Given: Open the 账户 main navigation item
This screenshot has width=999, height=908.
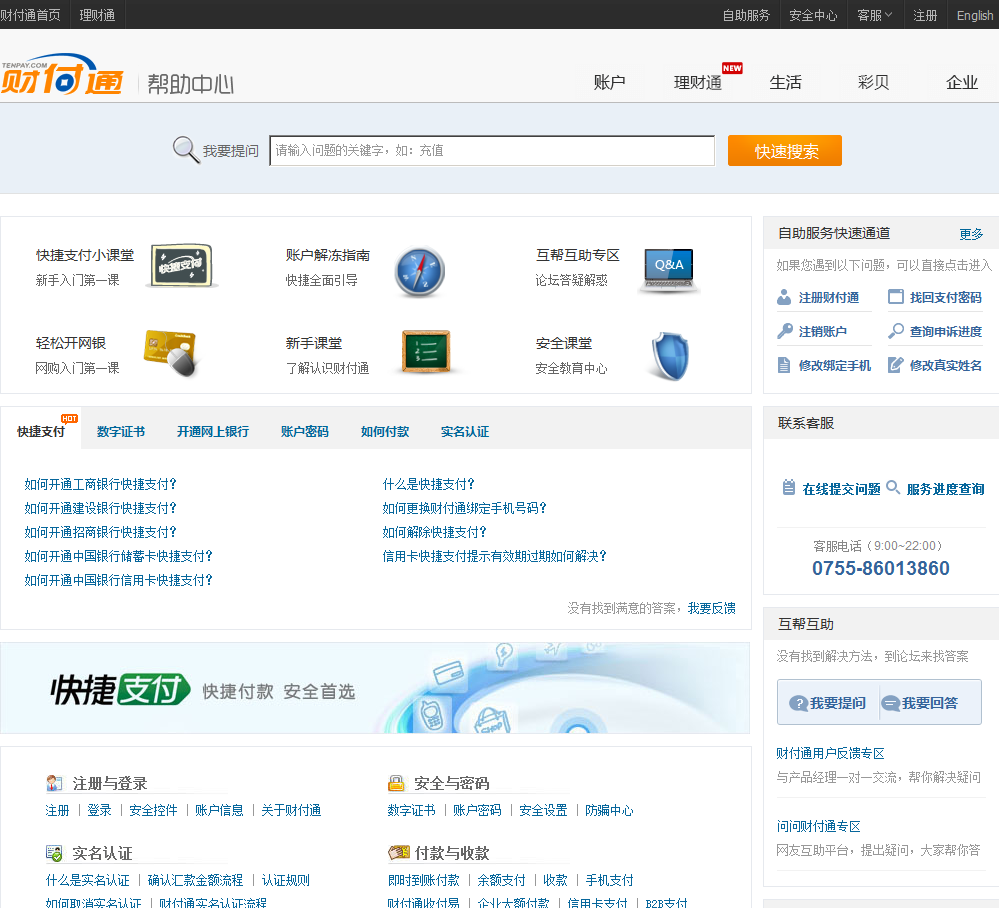Looking at the screenshot, I should (609, 82).
